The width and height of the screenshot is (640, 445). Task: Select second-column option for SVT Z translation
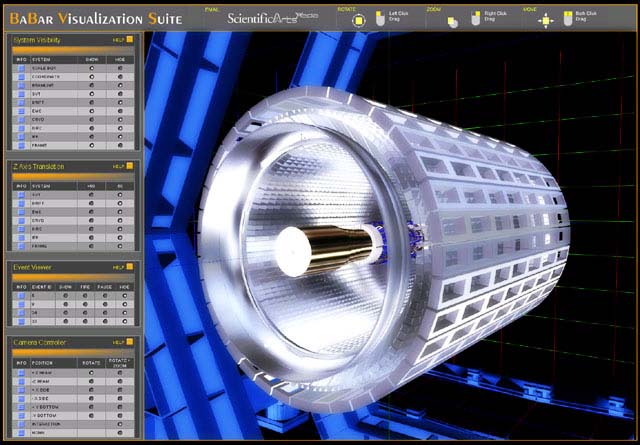coord(120,195)
